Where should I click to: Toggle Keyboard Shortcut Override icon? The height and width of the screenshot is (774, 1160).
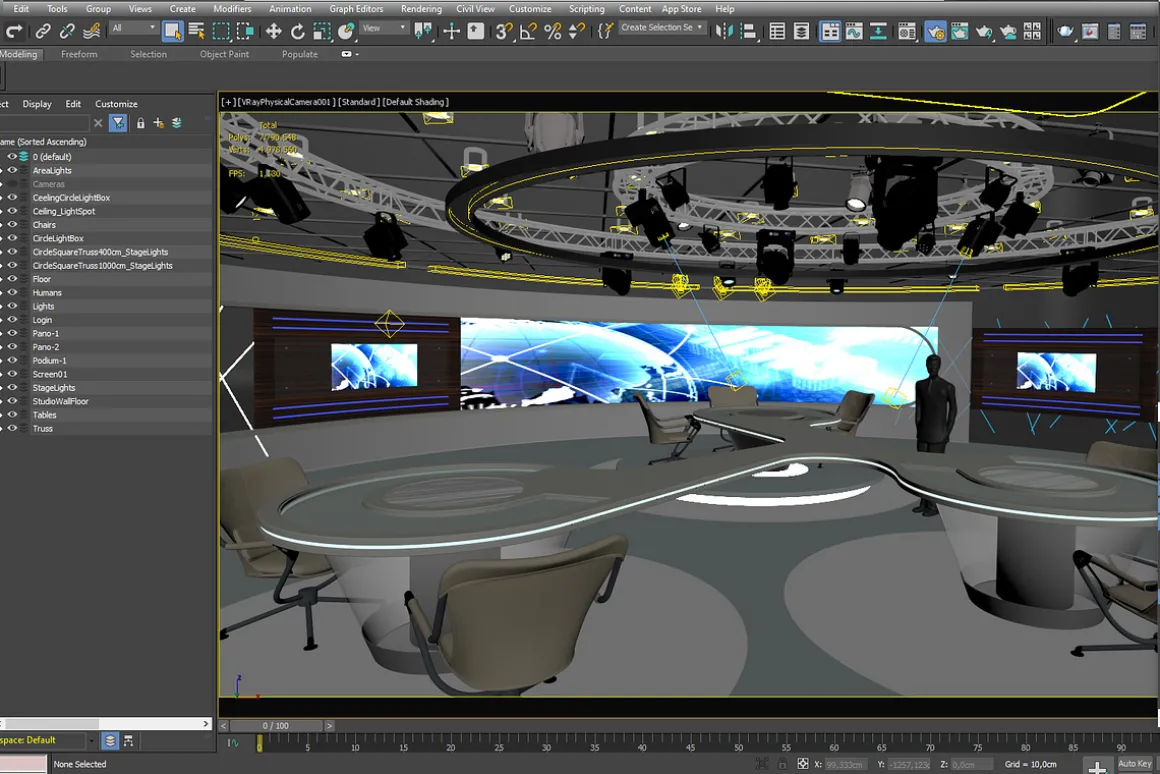click(476, 31)
